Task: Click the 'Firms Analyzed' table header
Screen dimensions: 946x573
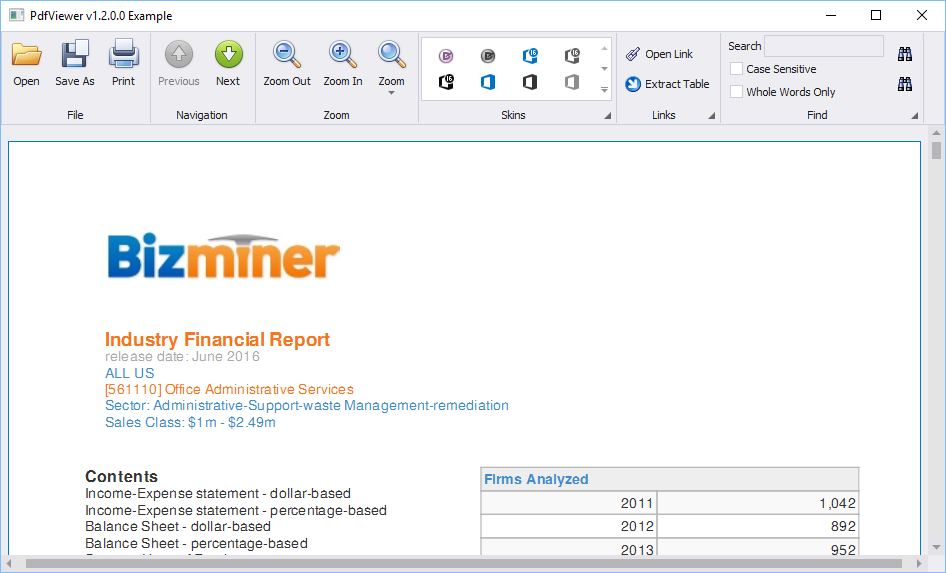Action: pos(670,479)
